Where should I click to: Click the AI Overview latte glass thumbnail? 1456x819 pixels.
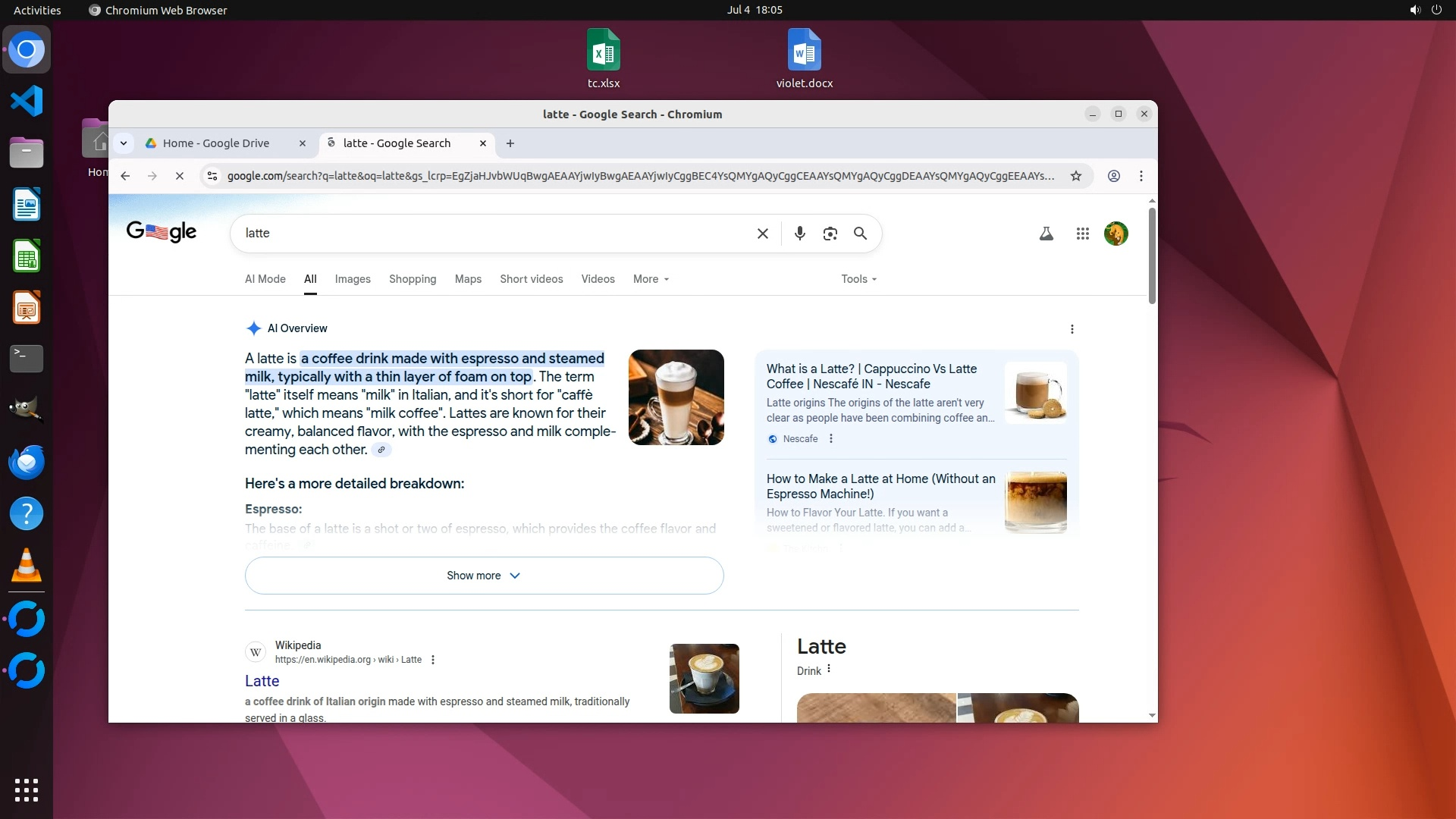[676, 397]
